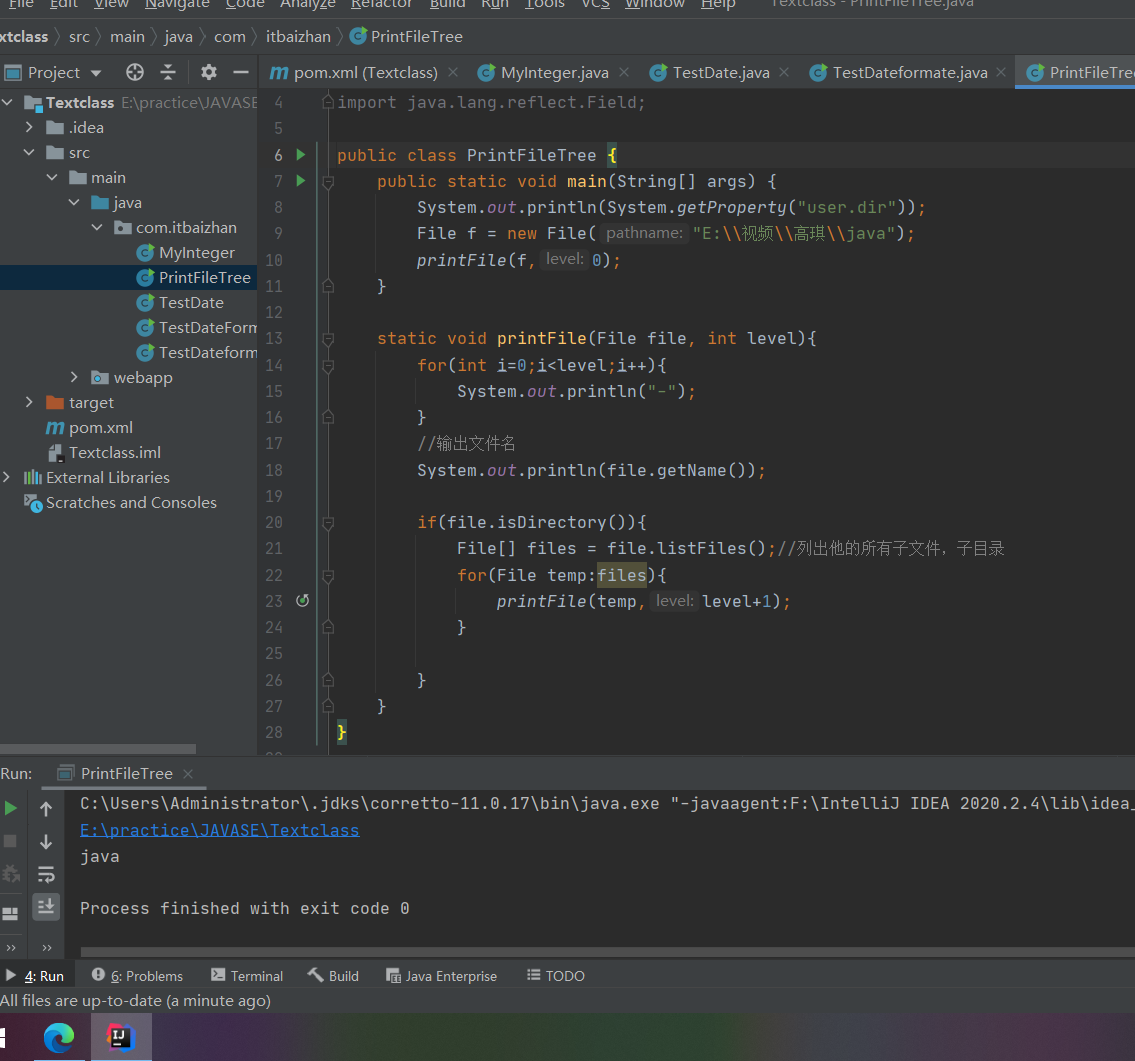
Task: Click Project panel horizontal scrollbar
Action: [98, 748]
